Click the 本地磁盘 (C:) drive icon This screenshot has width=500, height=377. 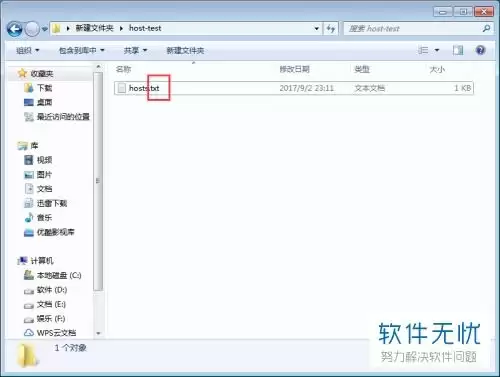click(x=29, y=275)
